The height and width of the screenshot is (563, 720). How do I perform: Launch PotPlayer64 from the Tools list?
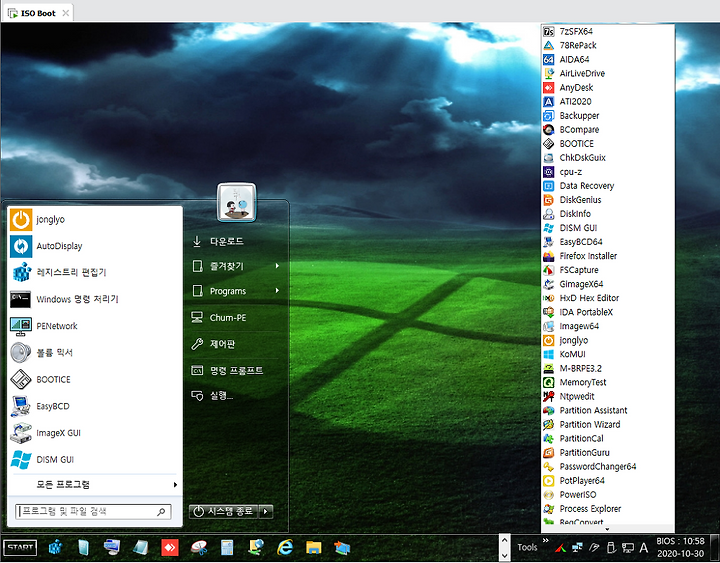tap(608, 481)
